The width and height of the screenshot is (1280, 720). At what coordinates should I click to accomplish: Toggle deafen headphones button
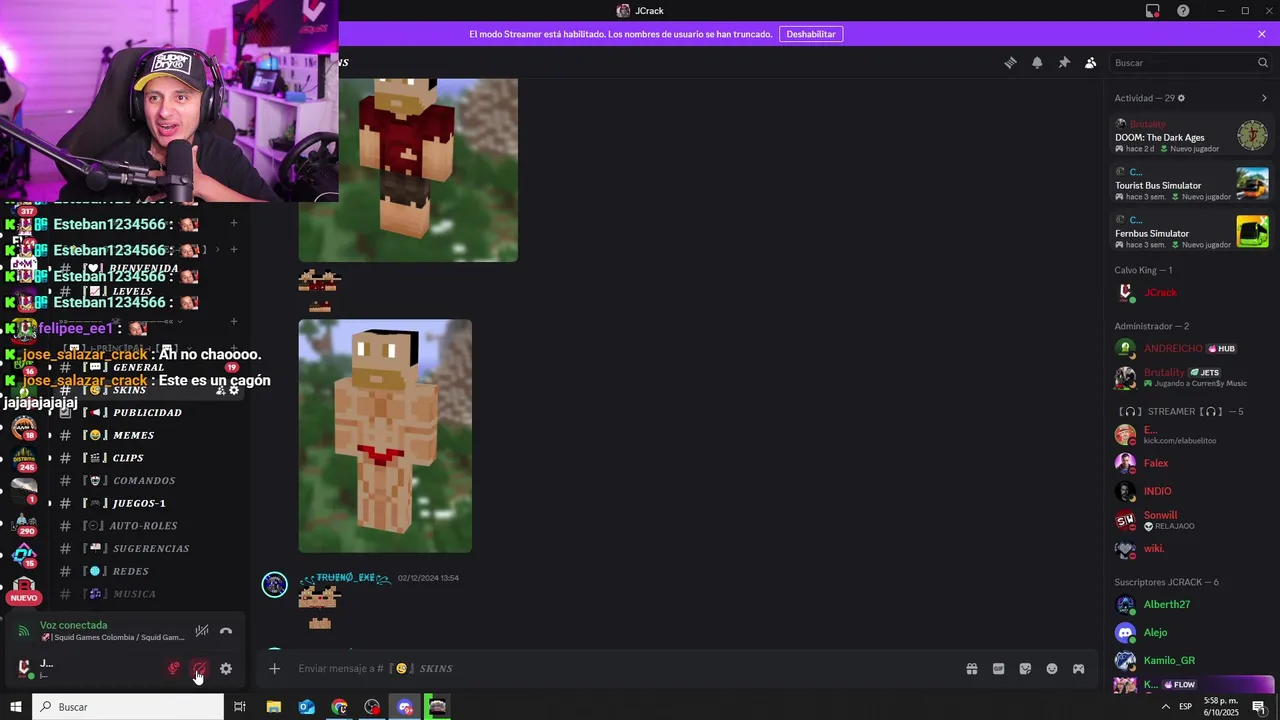click(x=200, y=669)
